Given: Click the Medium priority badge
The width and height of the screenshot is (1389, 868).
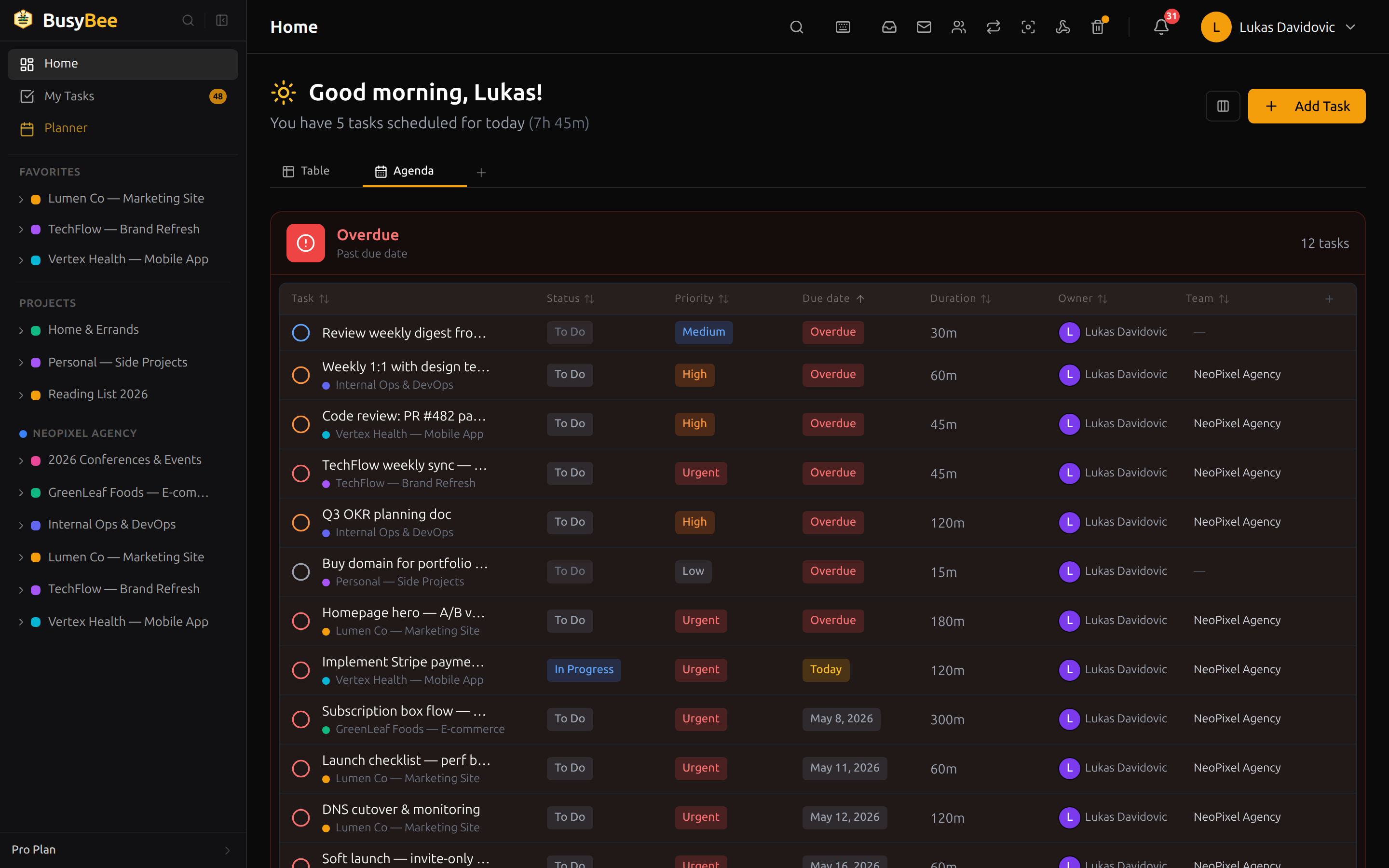Looking at the screenshot, I should [x=704, y=332].
